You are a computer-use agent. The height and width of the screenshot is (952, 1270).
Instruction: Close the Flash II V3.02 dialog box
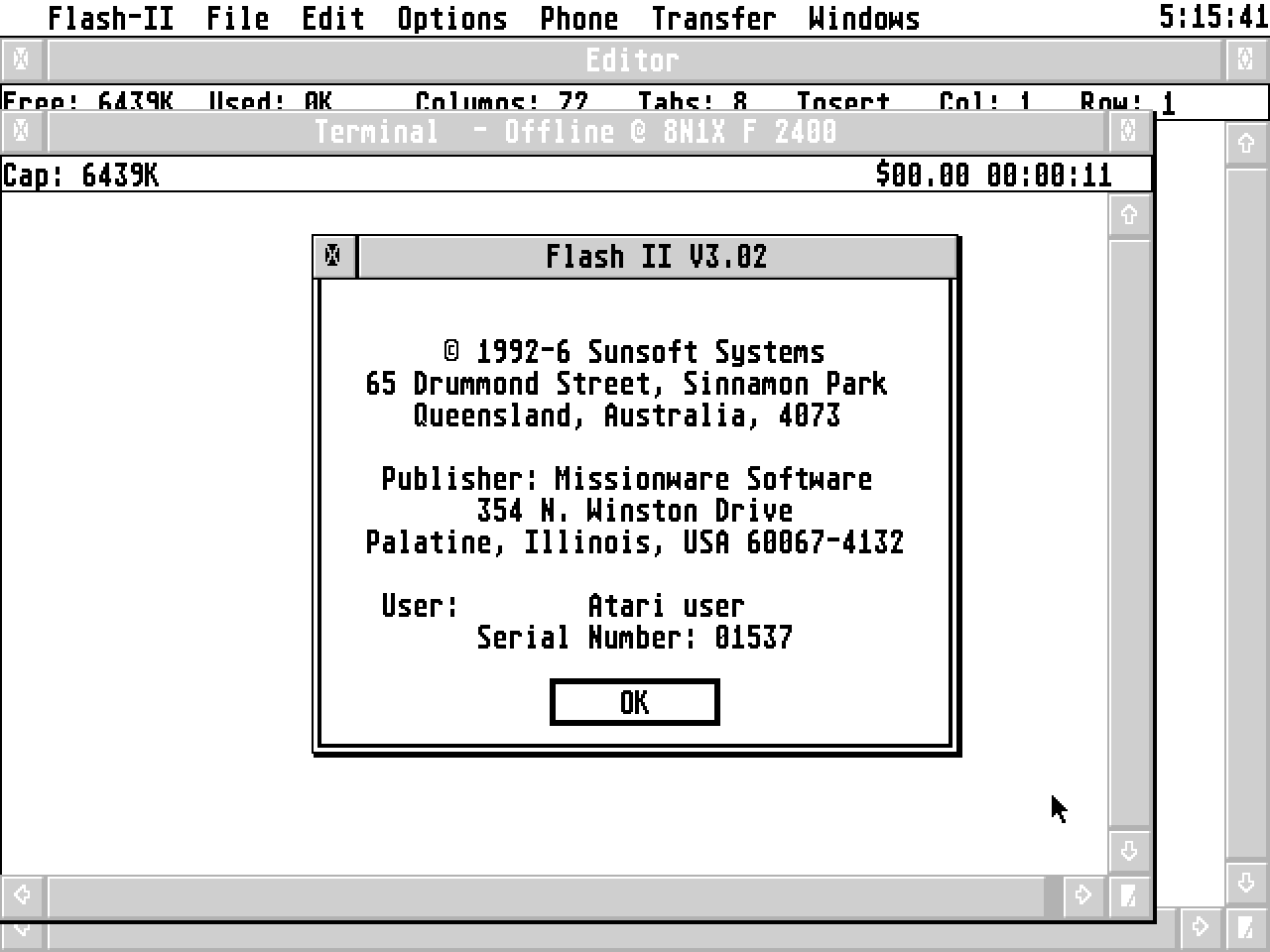coord(334,256)
